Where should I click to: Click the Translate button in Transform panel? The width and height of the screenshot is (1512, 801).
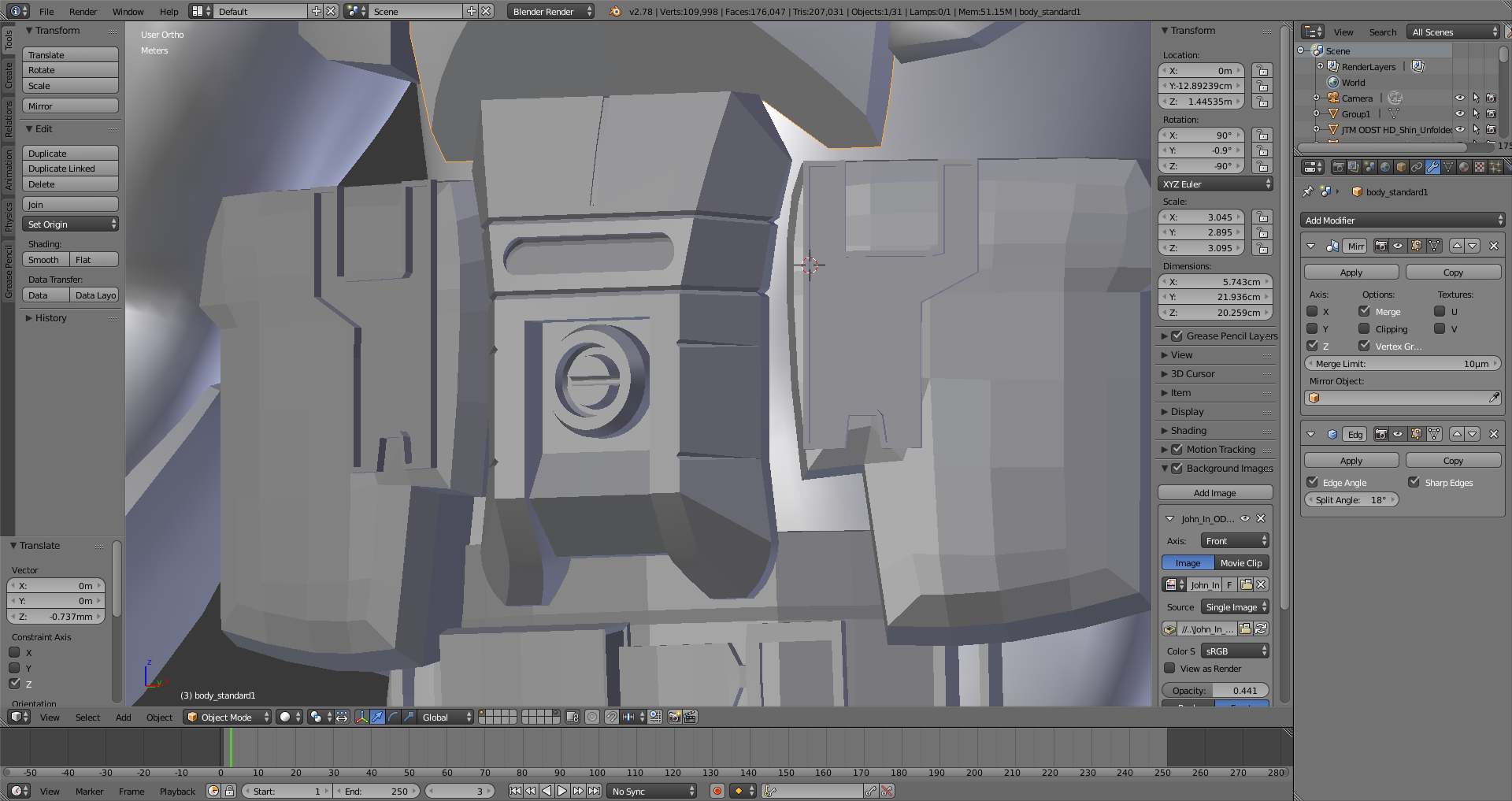coord(70,54)
